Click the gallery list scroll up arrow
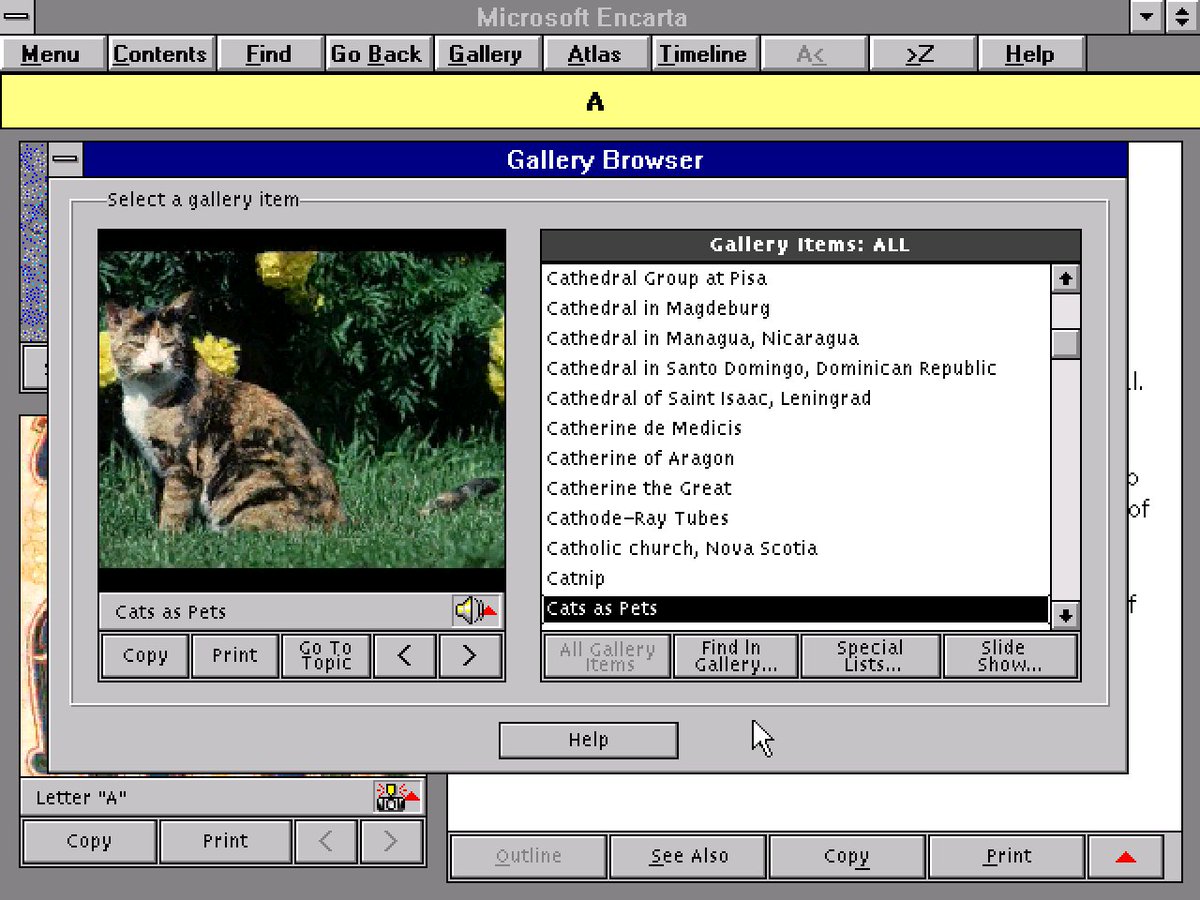1200x900 pixels. 1066,279
